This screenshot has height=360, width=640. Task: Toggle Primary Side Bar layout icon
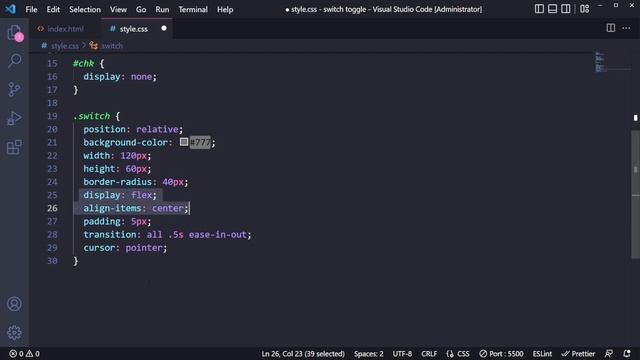[539, 9]
